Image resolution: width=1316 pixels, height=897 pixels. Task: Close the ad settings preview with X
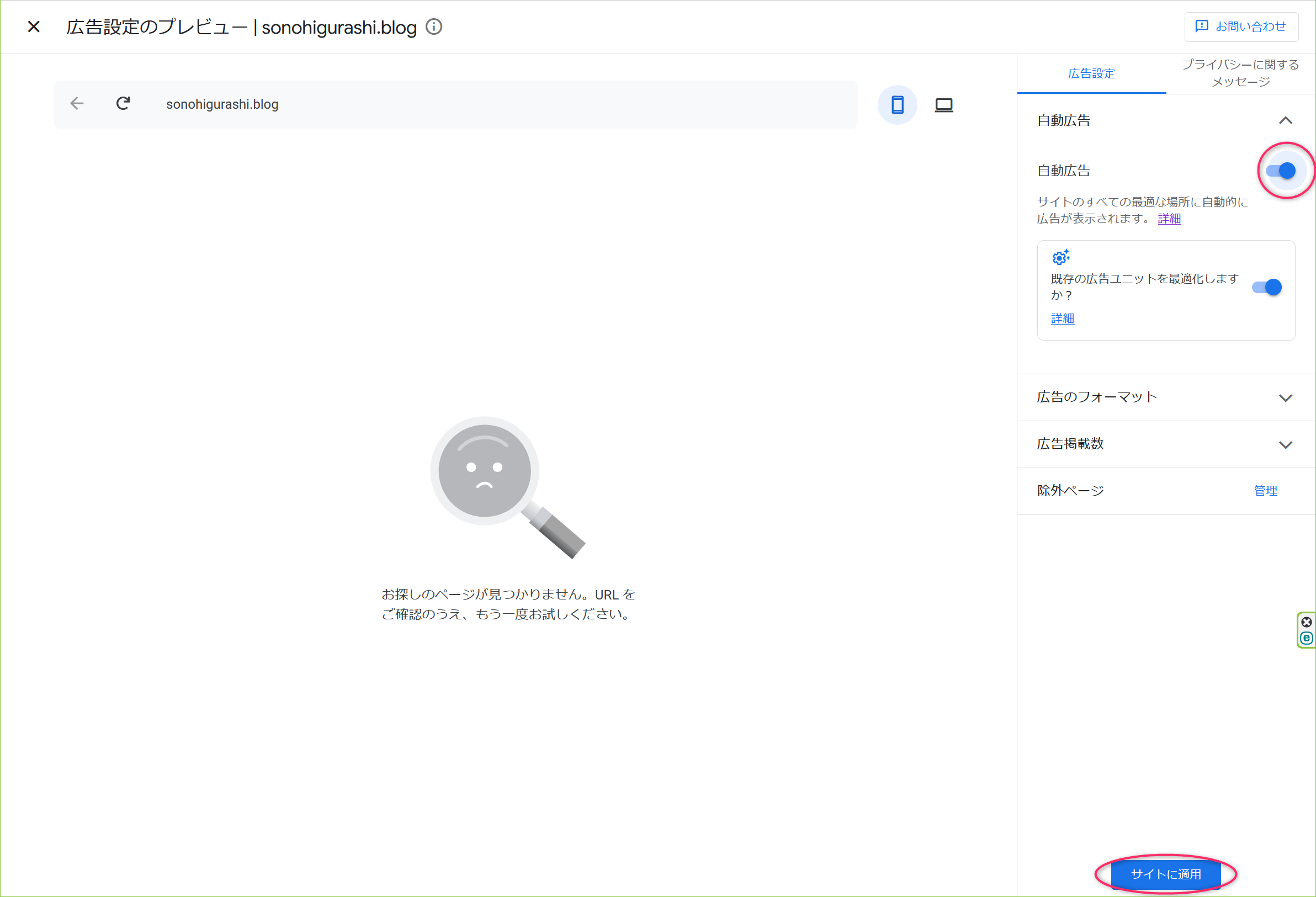click(x=34, y=26)
